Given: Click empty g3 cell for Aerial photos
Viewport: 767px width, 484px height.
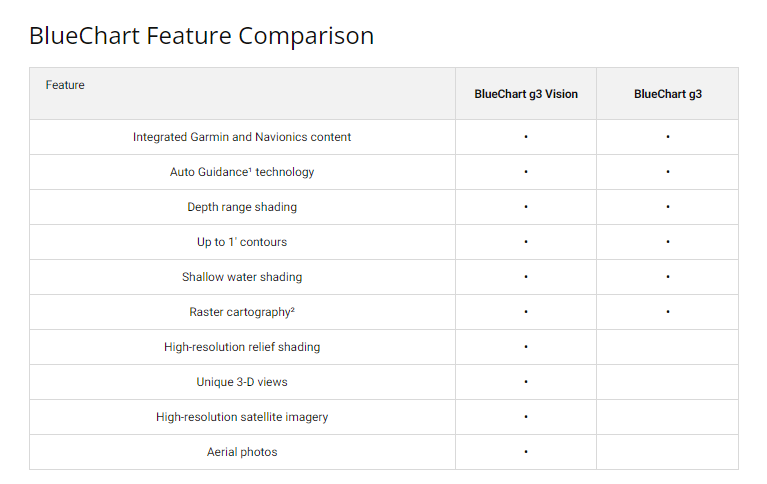Looking at the screenshot, I should [667, 452].
